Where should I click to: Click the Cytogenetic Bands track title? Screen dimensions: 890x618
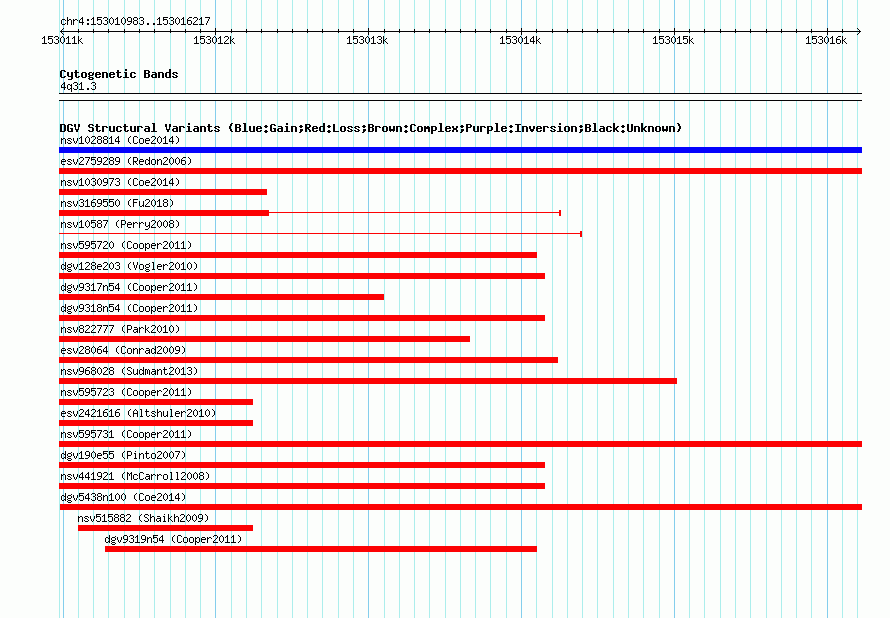click(119, 74)
